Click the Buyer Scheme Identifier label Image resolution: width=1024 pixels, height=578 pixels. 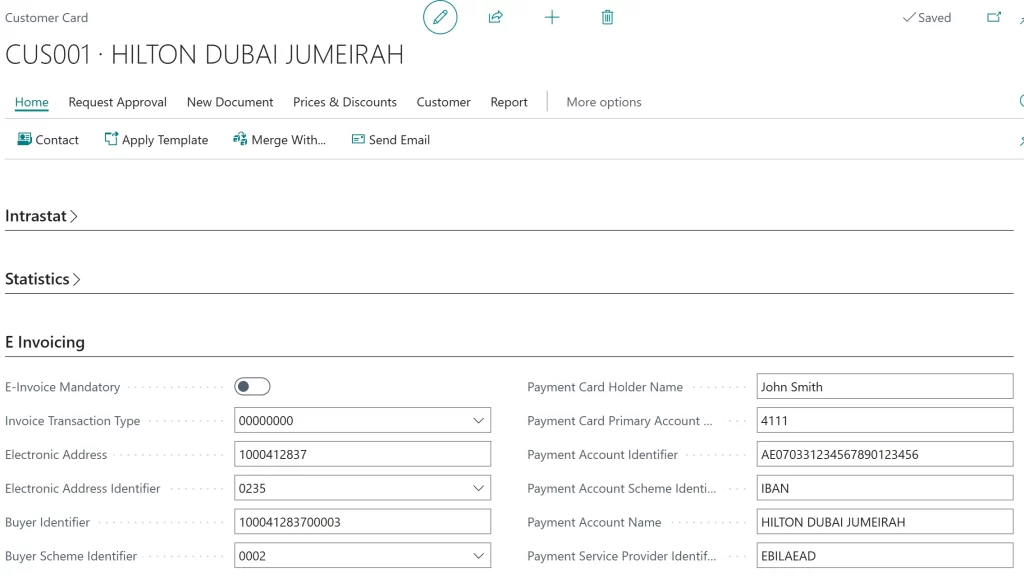point(71,556)
